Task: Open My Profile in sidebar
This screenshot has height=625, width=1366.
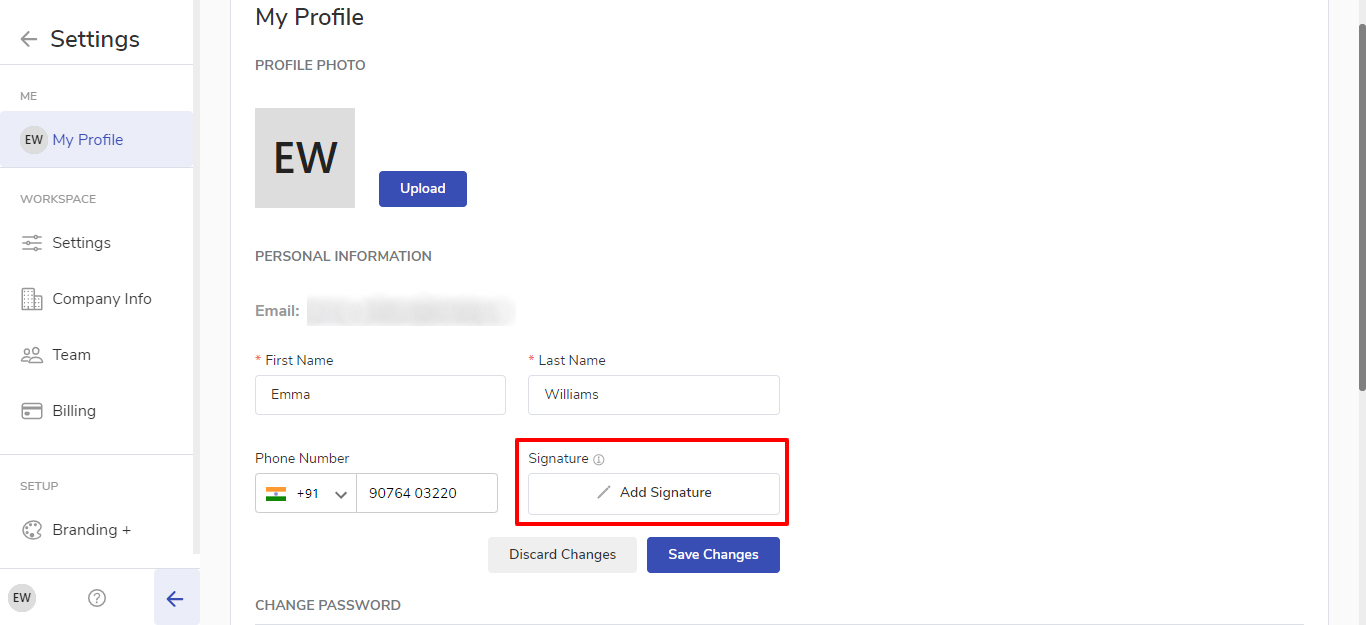Action: coord(88,140)
